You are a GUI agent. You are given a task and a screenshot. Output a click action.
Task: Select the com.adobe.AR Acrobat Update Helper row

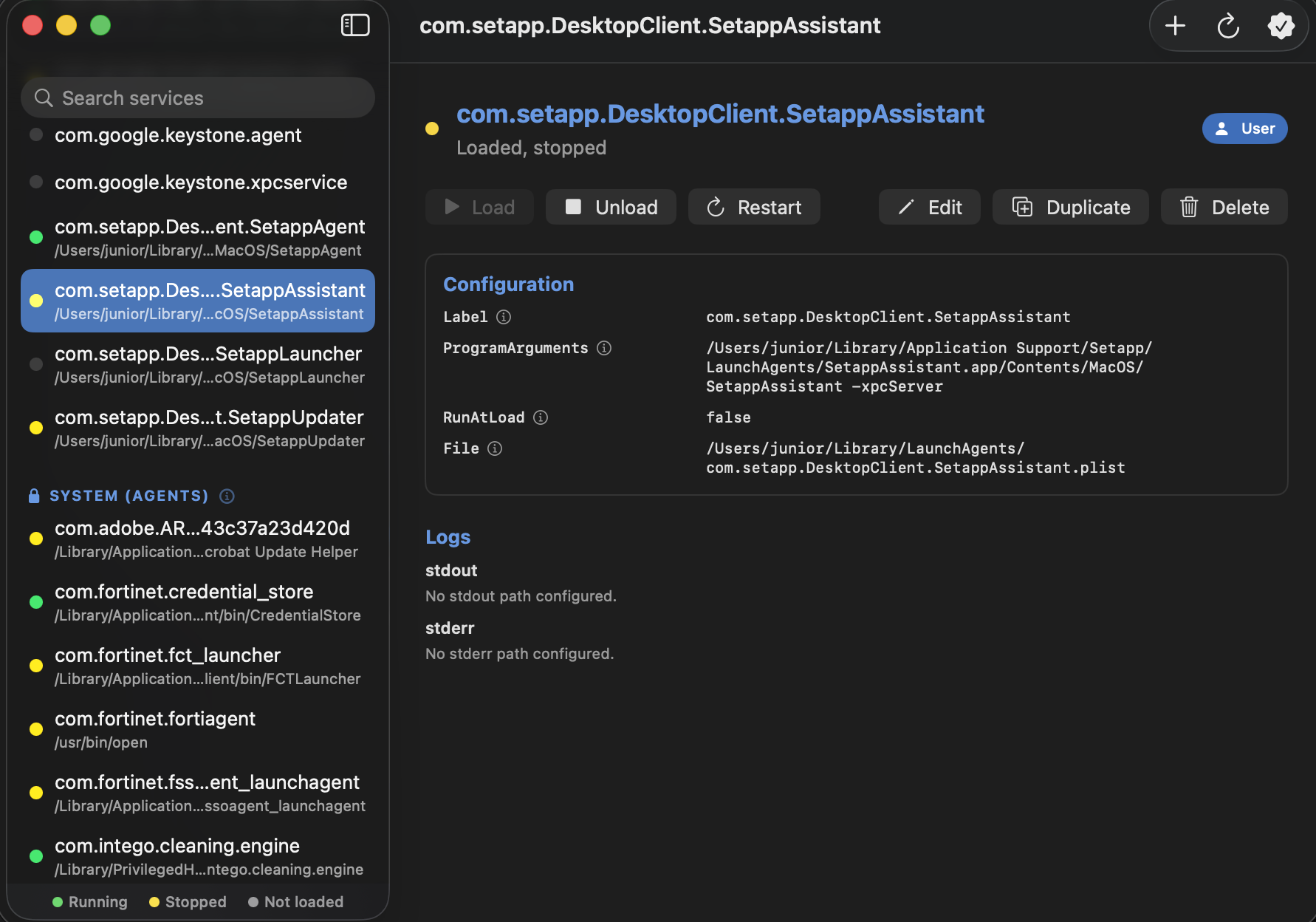(198, 539)
